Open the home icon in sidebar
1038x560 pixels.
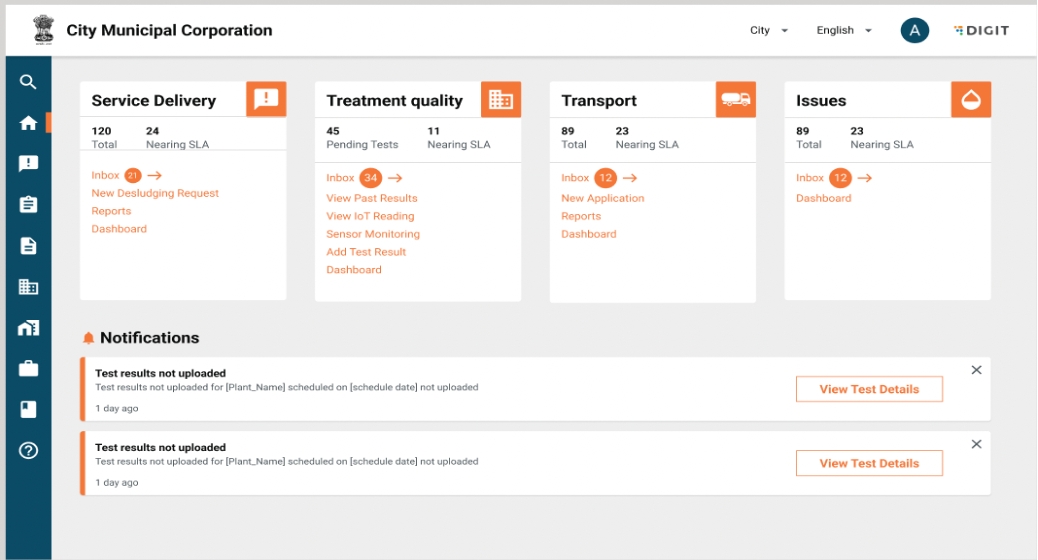[28, 123]
